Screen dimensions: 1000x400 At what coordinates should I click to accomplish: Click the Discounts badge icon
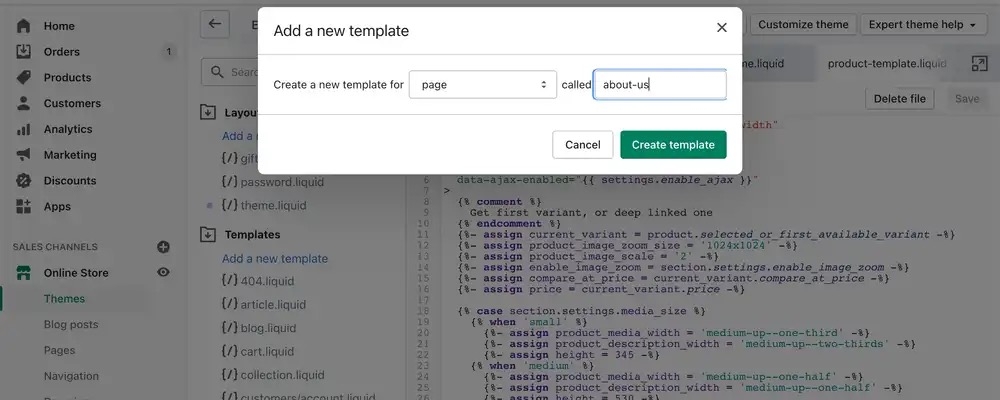[23, 181]
